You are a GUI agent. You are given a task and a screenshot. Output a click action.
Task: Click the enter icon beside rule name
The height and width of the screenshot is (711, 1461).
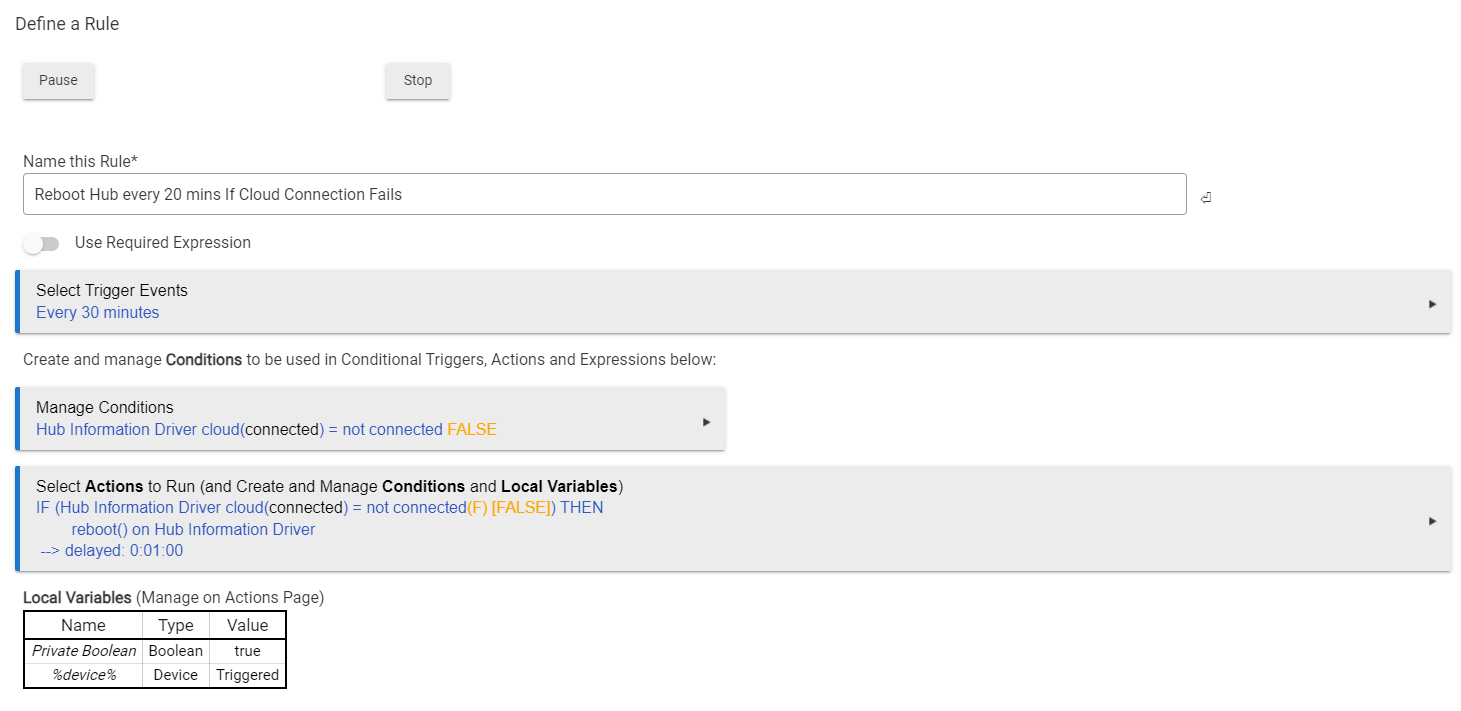click(x=1206, y=198)
